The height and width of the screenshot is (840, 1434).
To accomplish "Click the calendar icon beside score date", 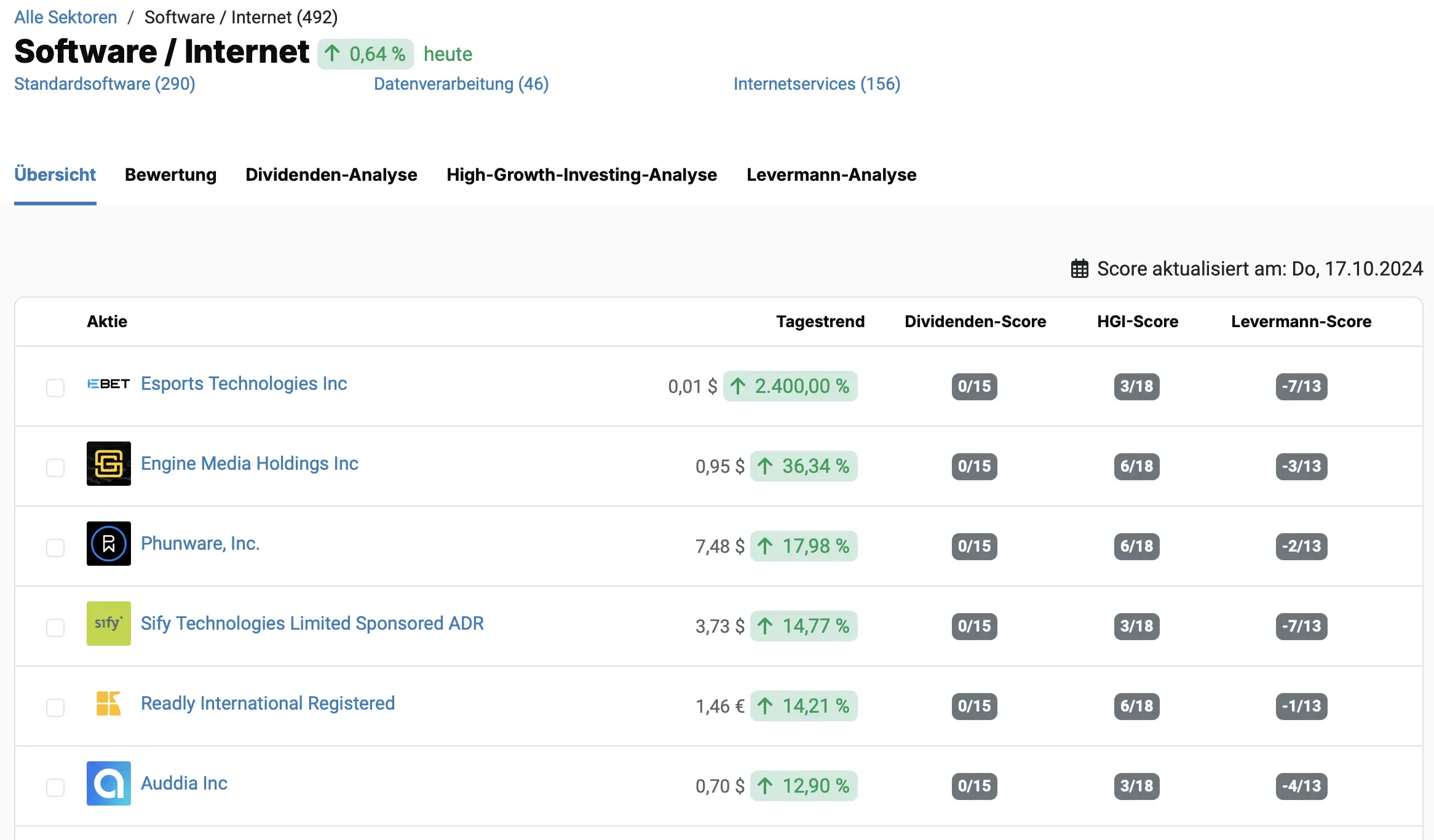I will pos(1080,269).
